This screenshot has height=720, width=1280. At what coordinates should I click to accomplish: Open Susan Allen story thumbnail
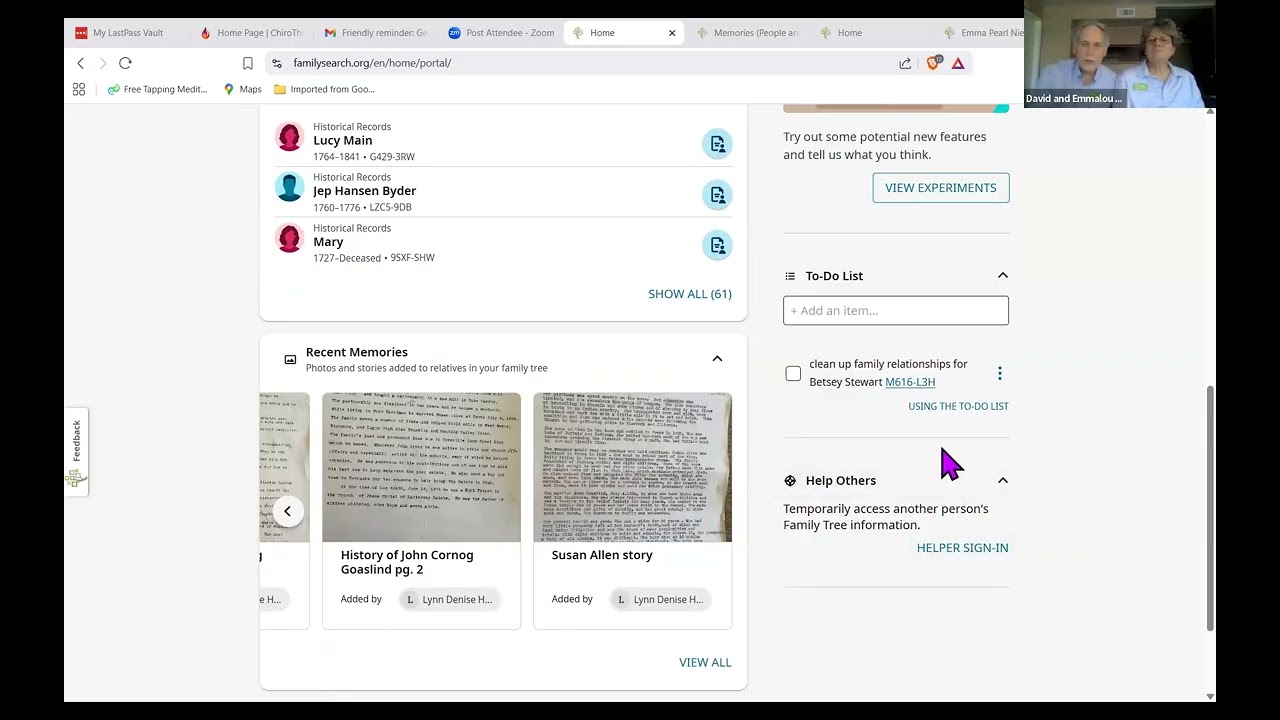point(632,467)
